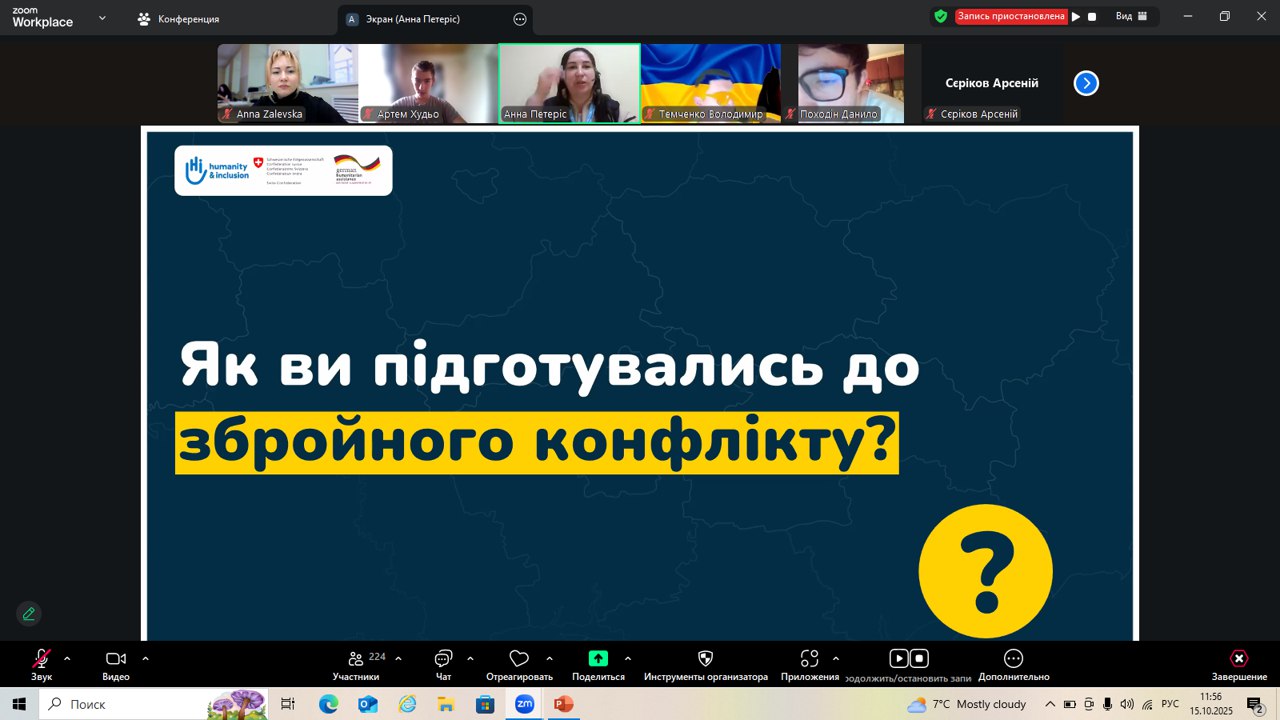Toggle the camera (Видео) button
The height and width of the screenshot is (720, 1280).
click(x=116, y=659)
